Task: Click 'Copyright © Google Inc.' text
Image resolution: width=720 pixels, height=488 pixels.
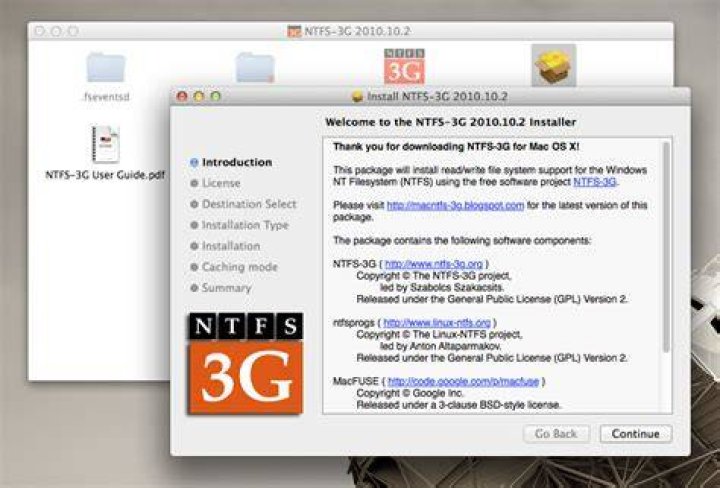Action: click(410, 393)
